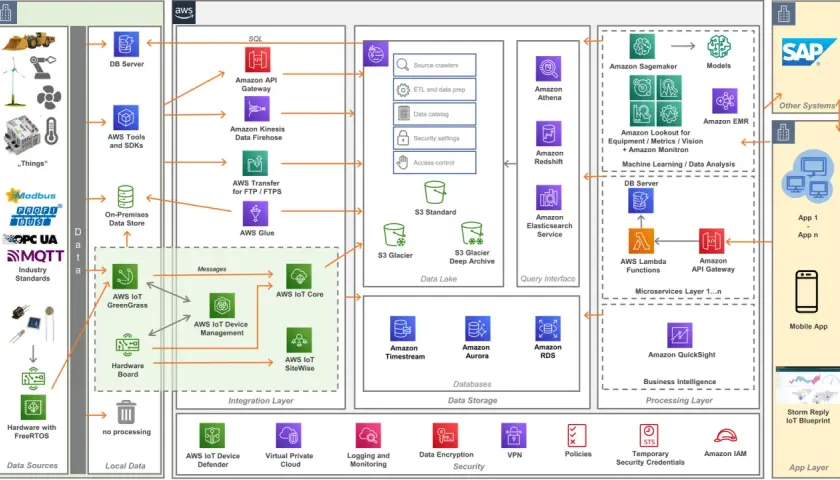
Task: Click the On-Premises Data Store icon
Action: click(126, 197)
